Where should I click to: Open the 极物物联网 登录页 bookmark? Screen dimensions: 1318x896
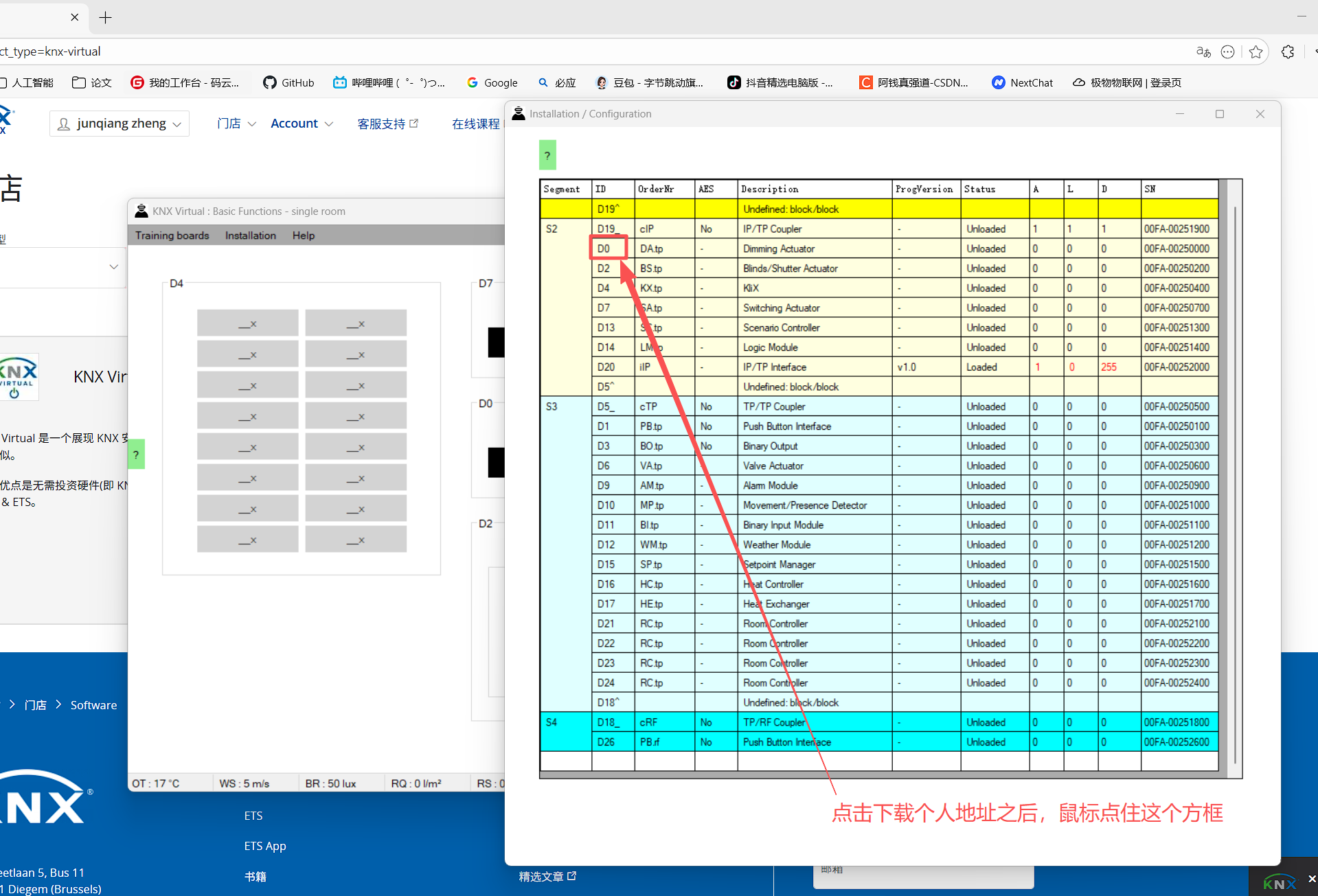1127,82
